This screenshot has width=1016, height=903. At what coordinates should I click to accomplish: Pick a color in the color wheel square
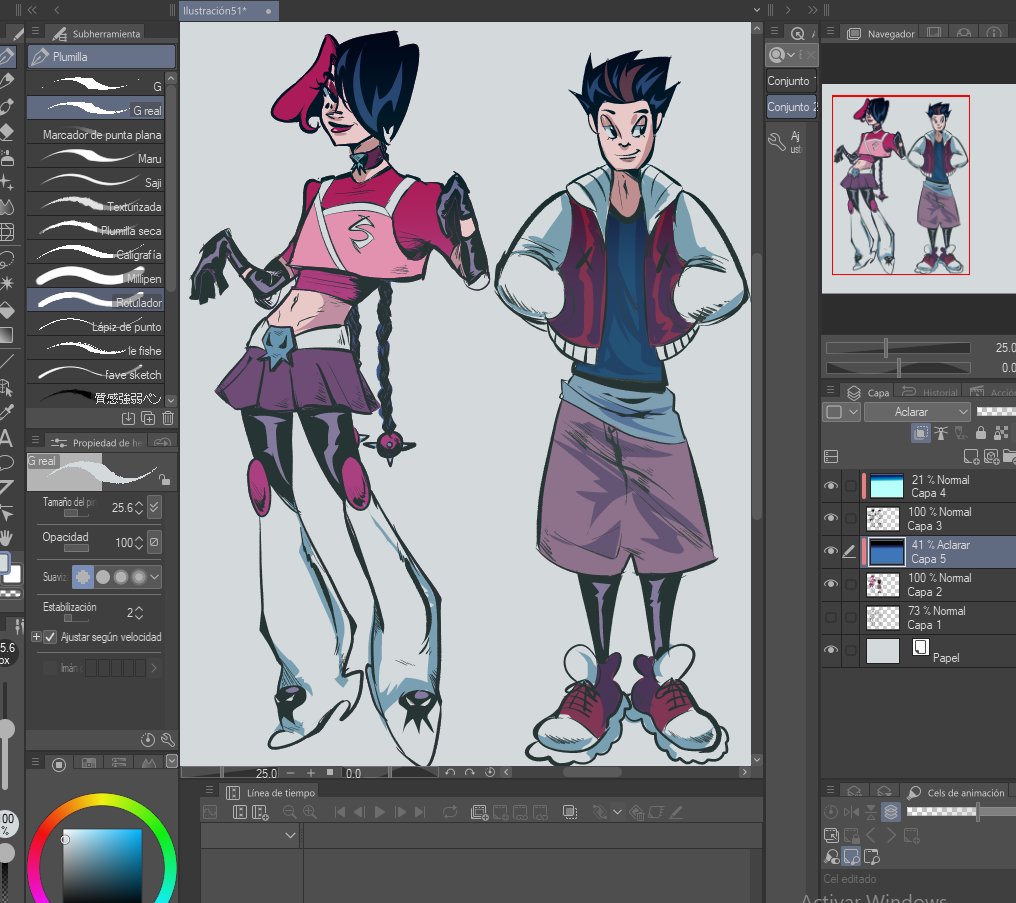102,865
